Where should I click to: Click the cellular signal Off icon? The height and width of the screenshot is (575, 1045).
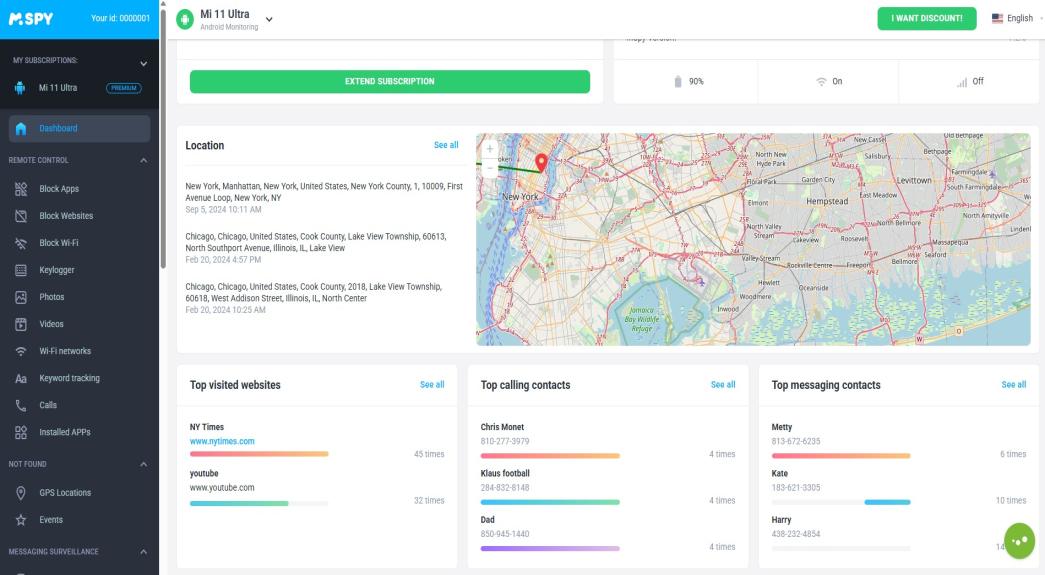click(962, 82)
